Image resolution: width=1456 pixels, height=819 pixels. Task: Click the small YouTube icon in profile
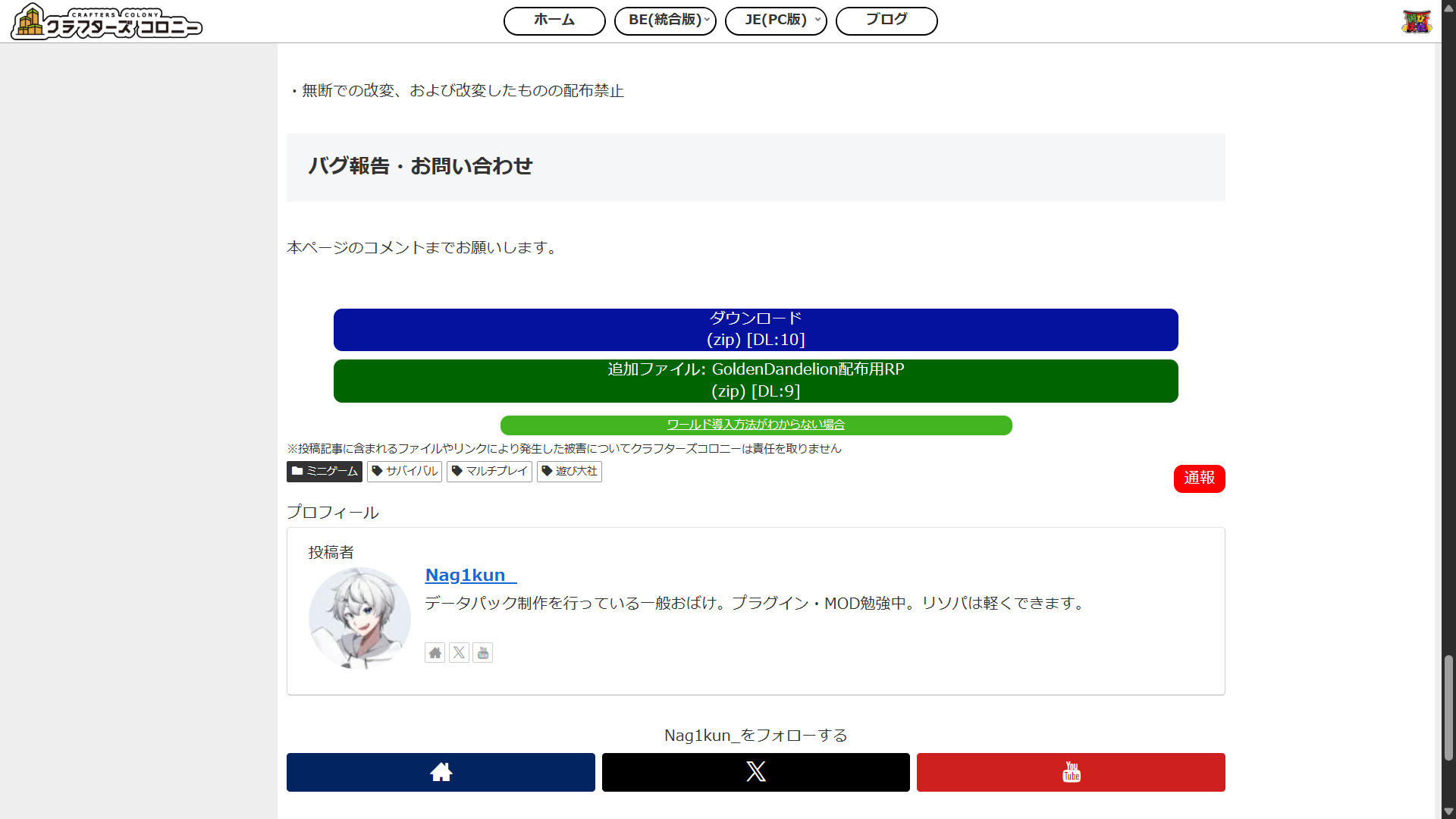(x=483, y=653)
